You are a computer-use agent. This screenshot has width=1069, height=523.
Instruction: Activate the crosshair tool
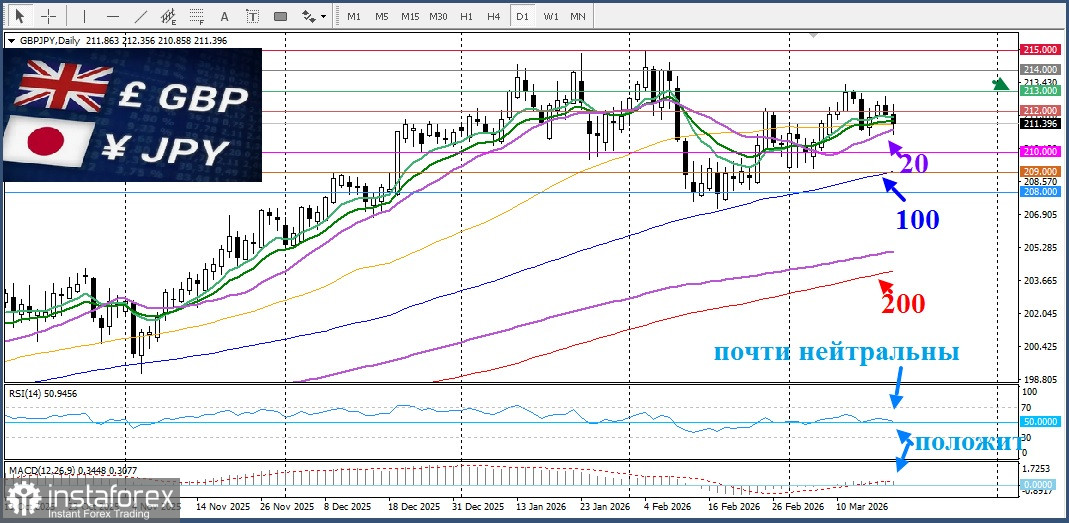[x=49, y=16]
